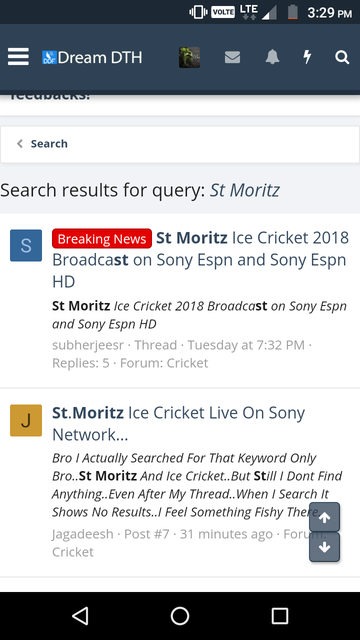This screenshot has width=360, height=640.
Task: View Jagadeesh user profile
Action: pyautogui.click(x=82, y=534)
